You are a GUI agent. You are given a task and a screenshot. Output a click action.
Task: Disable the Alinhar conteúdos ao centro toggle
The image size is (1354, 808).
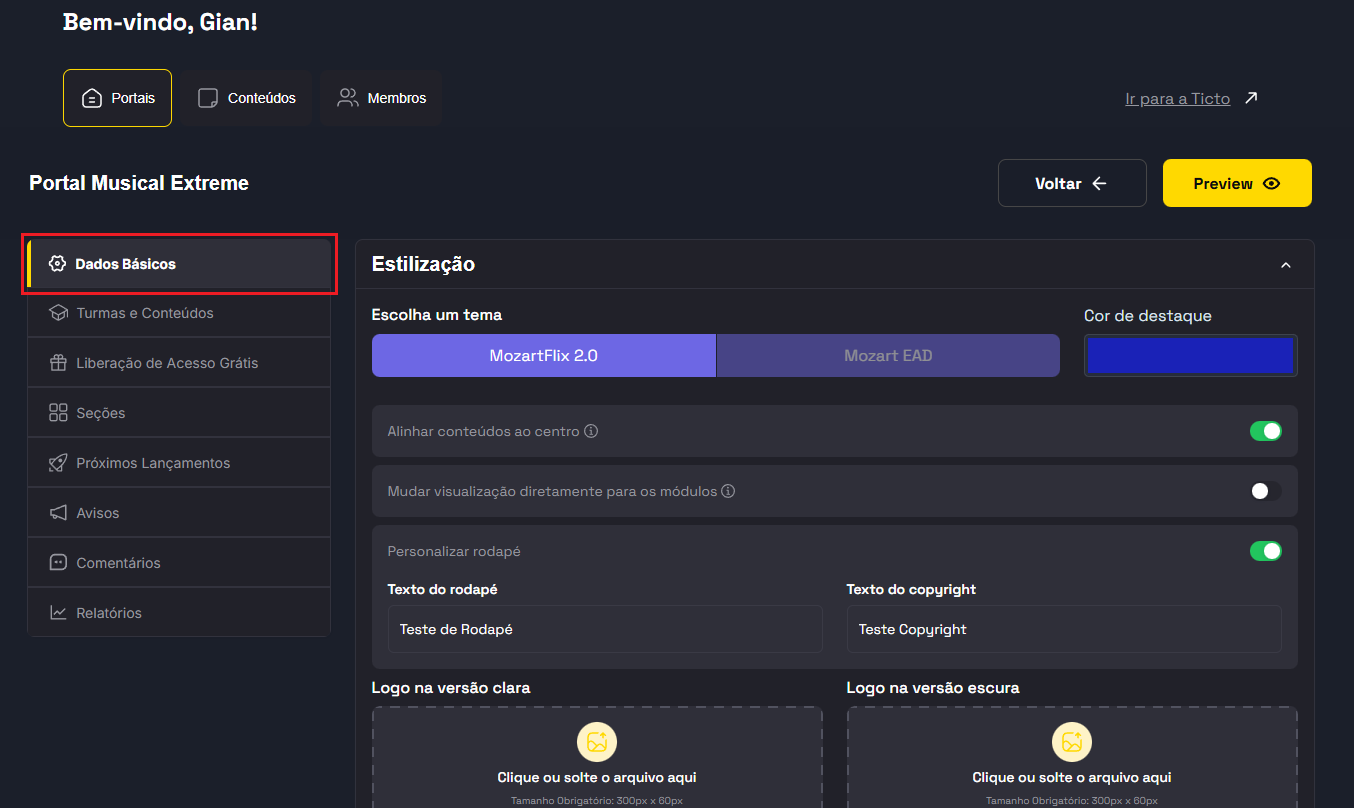pos(1265,431)
